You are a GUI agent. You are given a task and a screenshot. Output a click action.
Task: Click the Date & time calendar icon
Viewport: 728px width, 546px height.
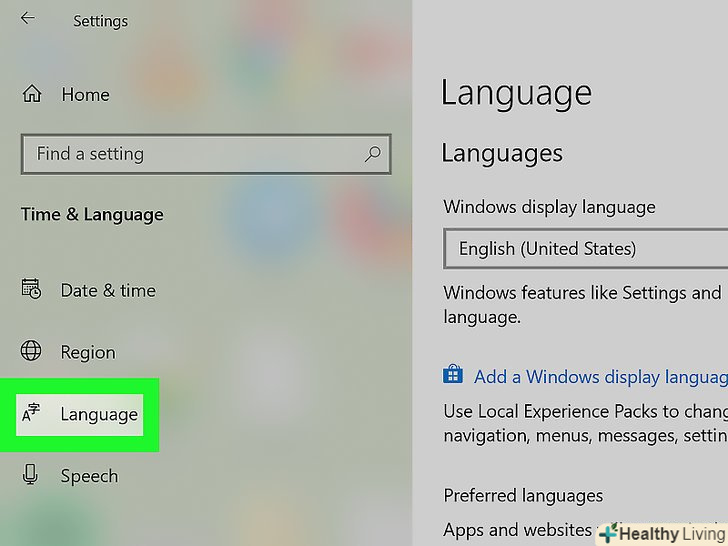(32, 290)
